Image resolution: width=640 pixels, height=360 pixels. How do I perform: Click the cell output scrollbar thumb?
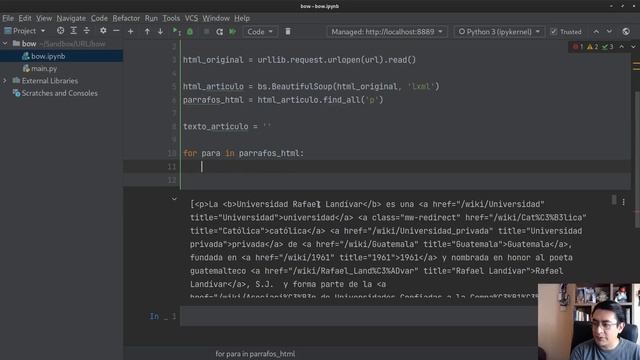click(613, 200)
